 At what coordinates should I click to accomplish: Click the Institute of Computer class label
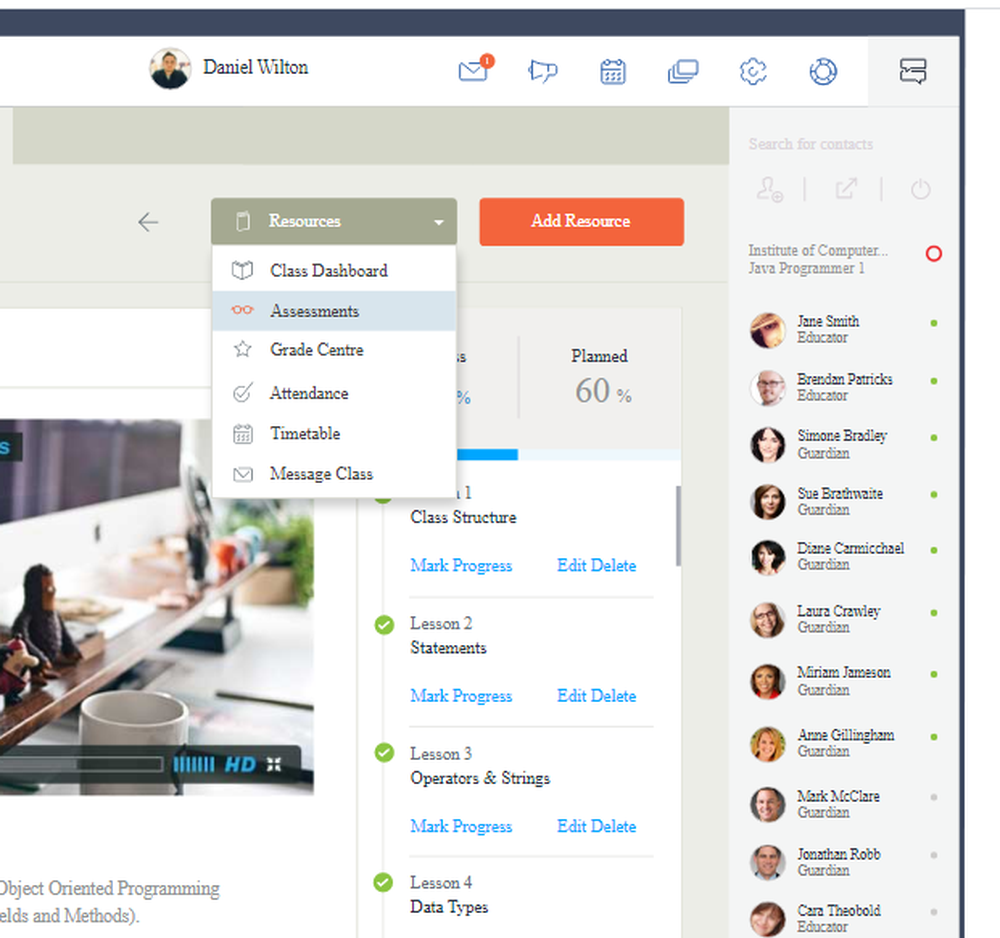(818, 259)
